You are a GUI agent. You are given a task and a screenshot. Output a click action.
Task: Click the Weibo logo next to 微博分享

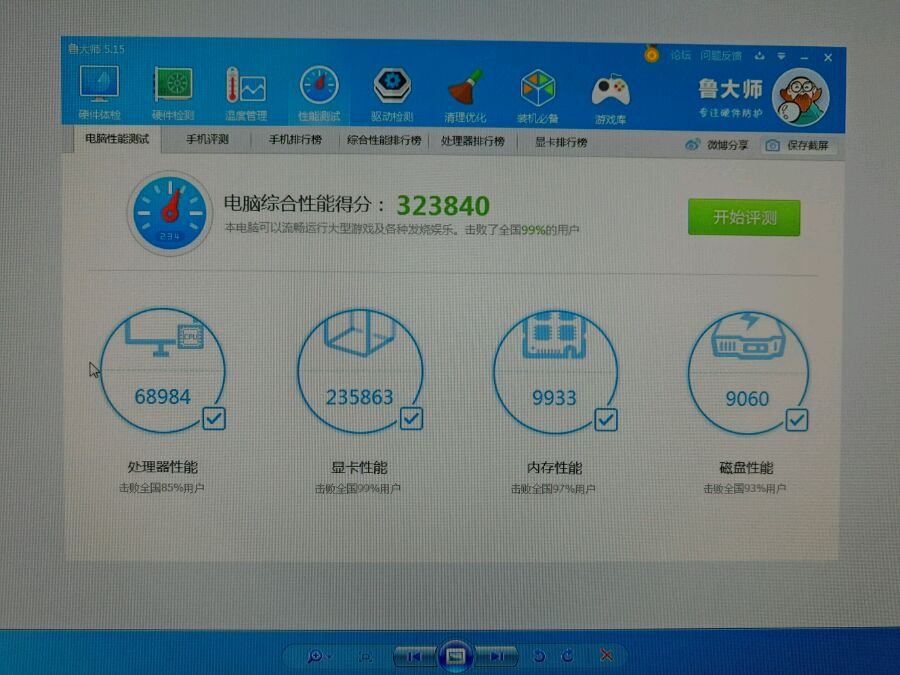[693, 145]
